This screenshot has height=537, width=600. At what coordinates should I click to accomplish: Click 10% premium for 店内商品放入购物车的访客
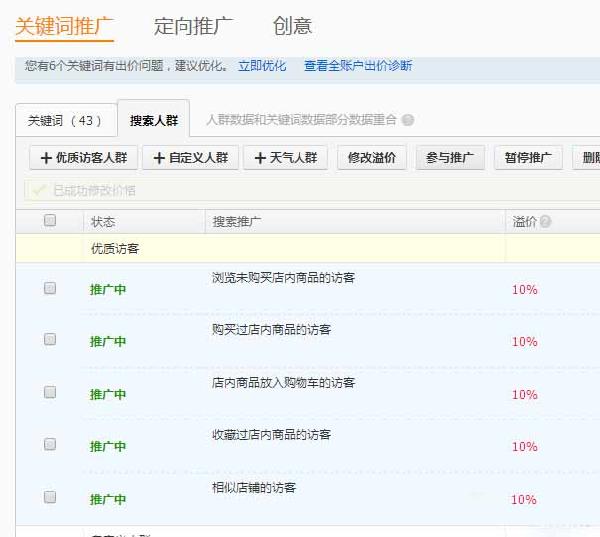pos(525,395)
